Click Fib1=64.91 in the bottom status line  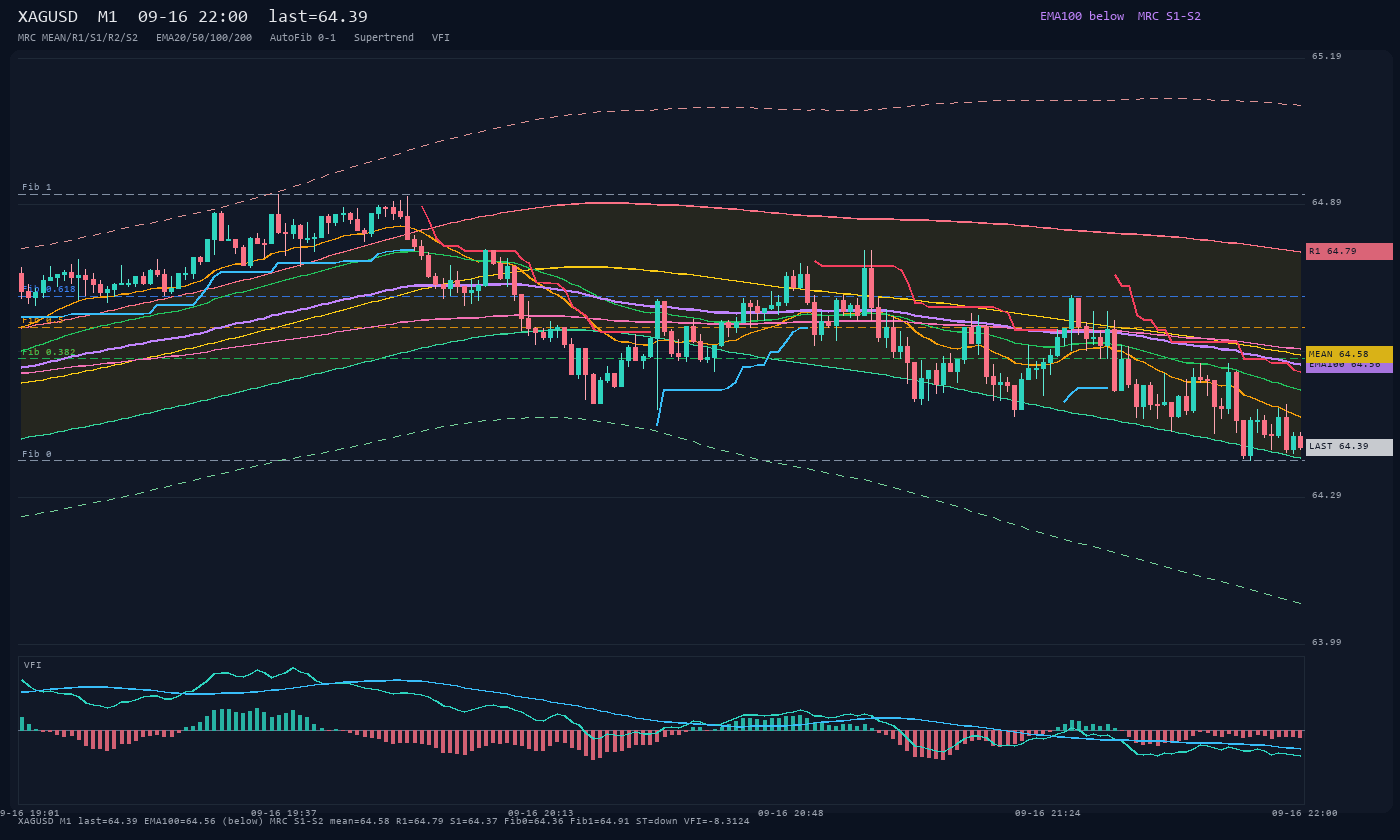[x=600, y=821]
